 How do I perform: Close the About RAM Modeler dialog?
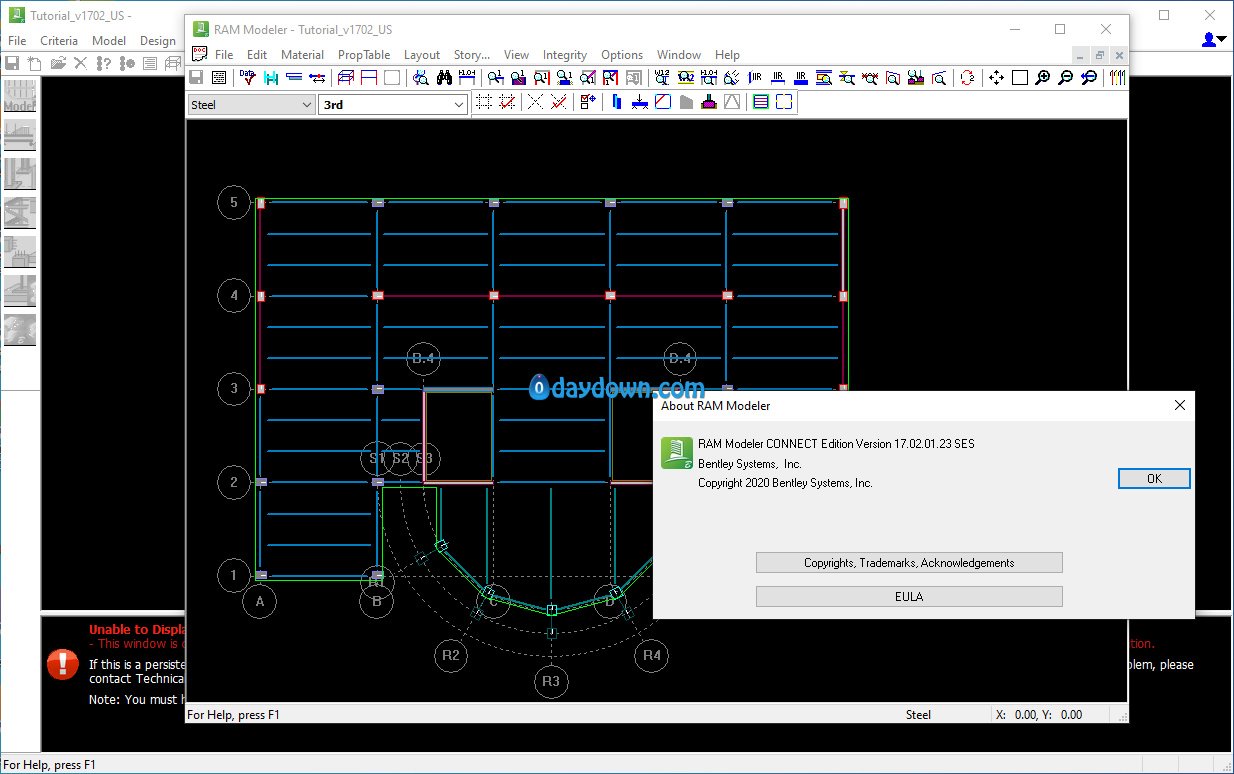click(x=1180, y=405)
